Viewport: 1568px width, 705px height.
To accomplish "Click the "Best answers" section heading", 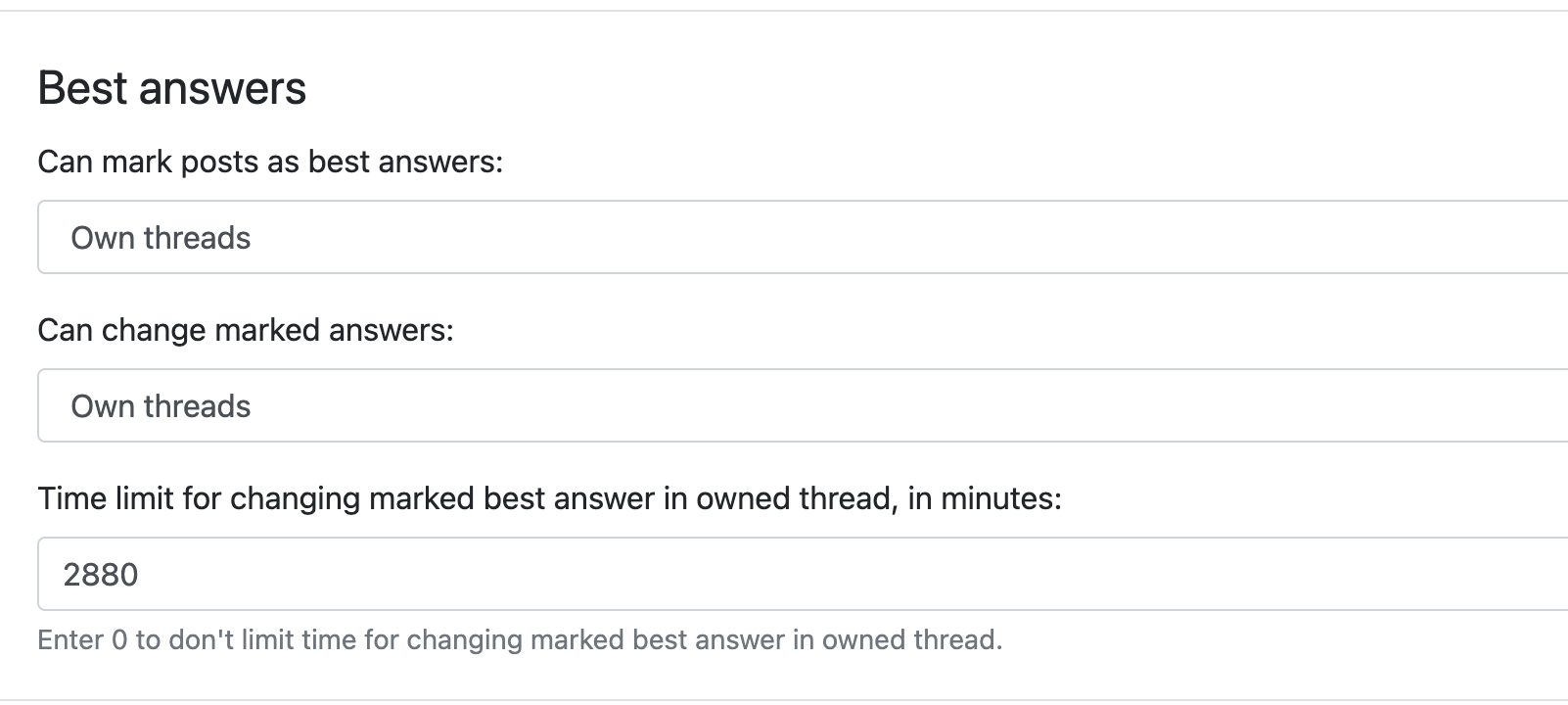I will pyautogui.click(x=172, y=88).
